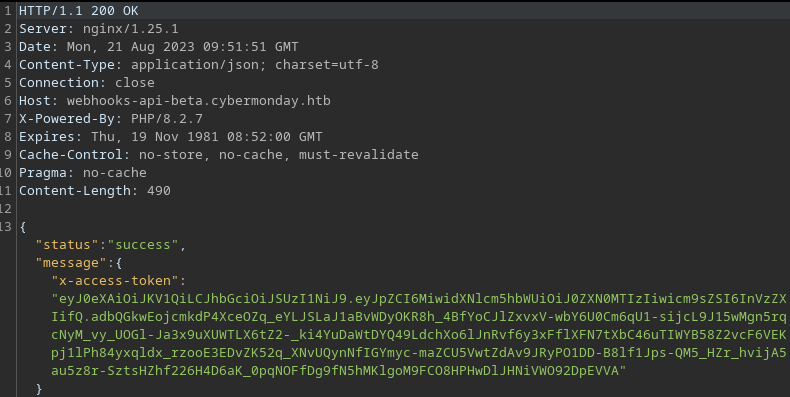Place cursor on Connection close header
Viewport: 790px width, 397px height.
click(x=87, y=83)
